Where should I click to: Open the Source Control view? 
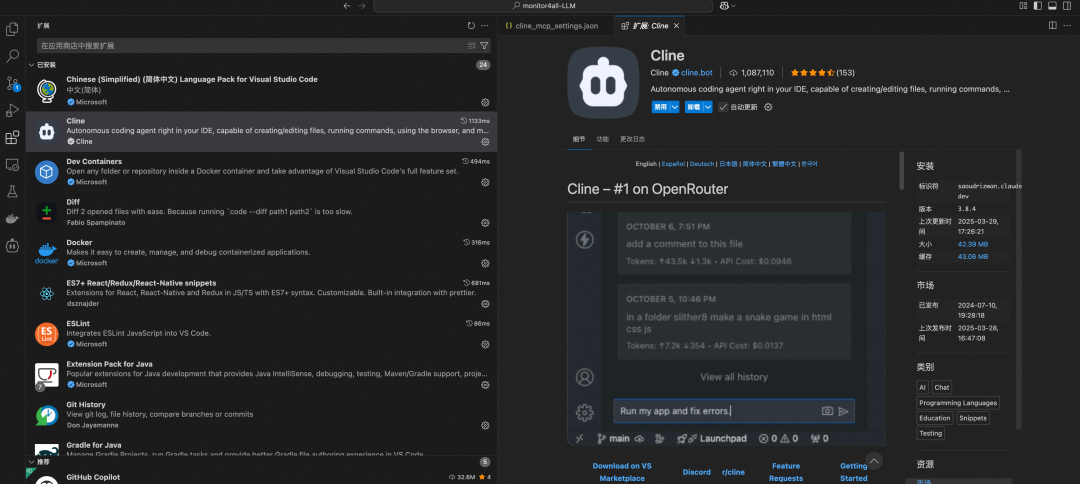pyautogui.click(x=13, y=84)
